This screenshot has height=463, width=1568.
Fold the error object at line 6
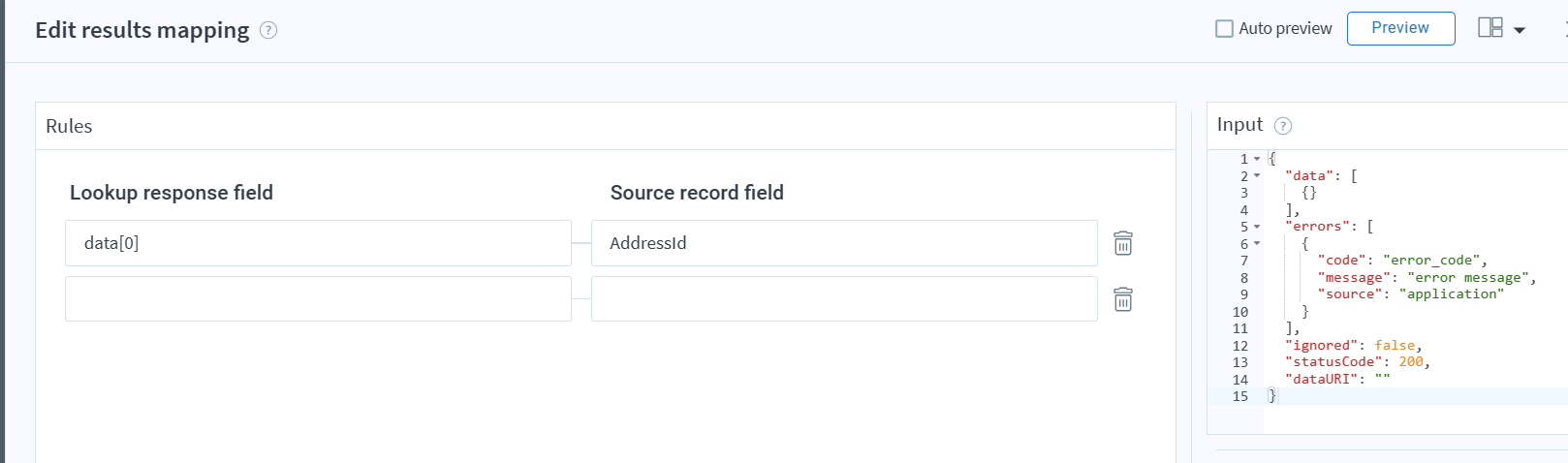tap(1257, 244)
